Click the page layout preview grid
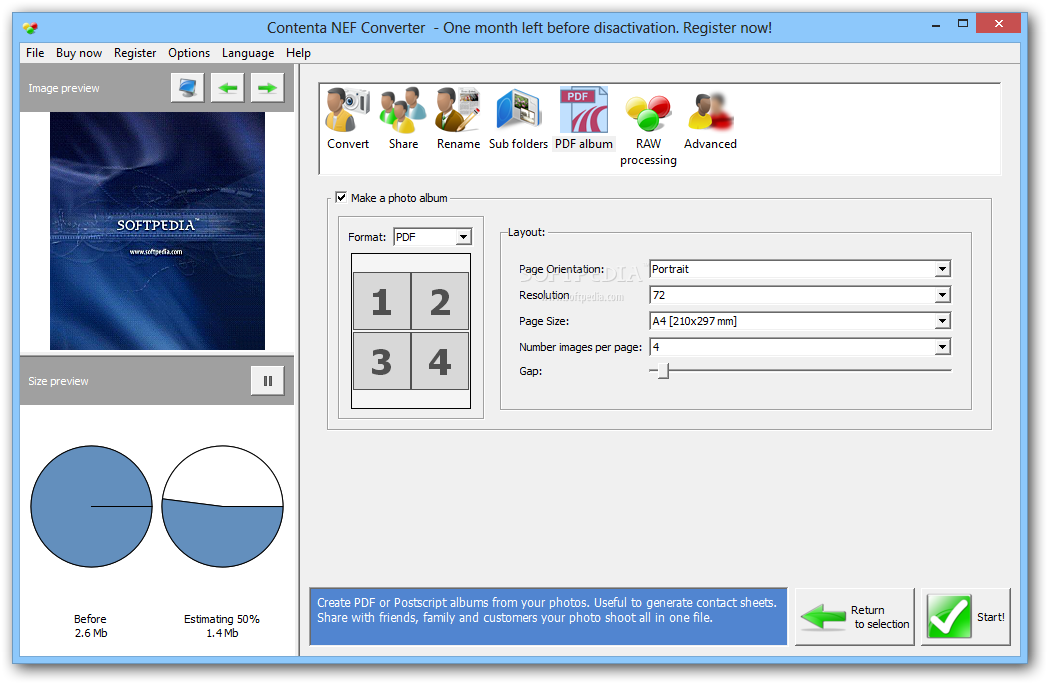 411,330
